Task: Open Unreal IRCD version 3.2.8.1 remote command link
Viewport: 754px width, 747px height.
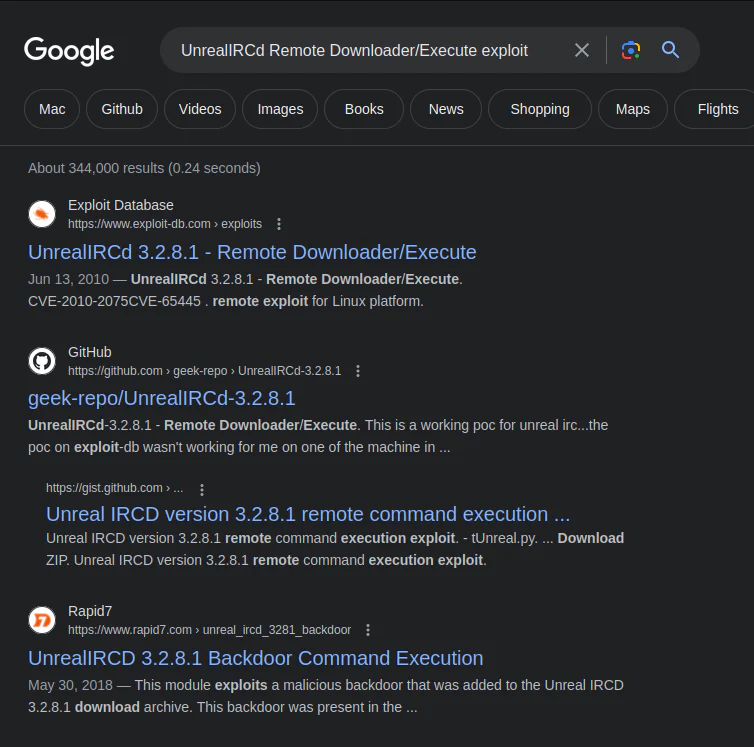Action: point(308,514)
